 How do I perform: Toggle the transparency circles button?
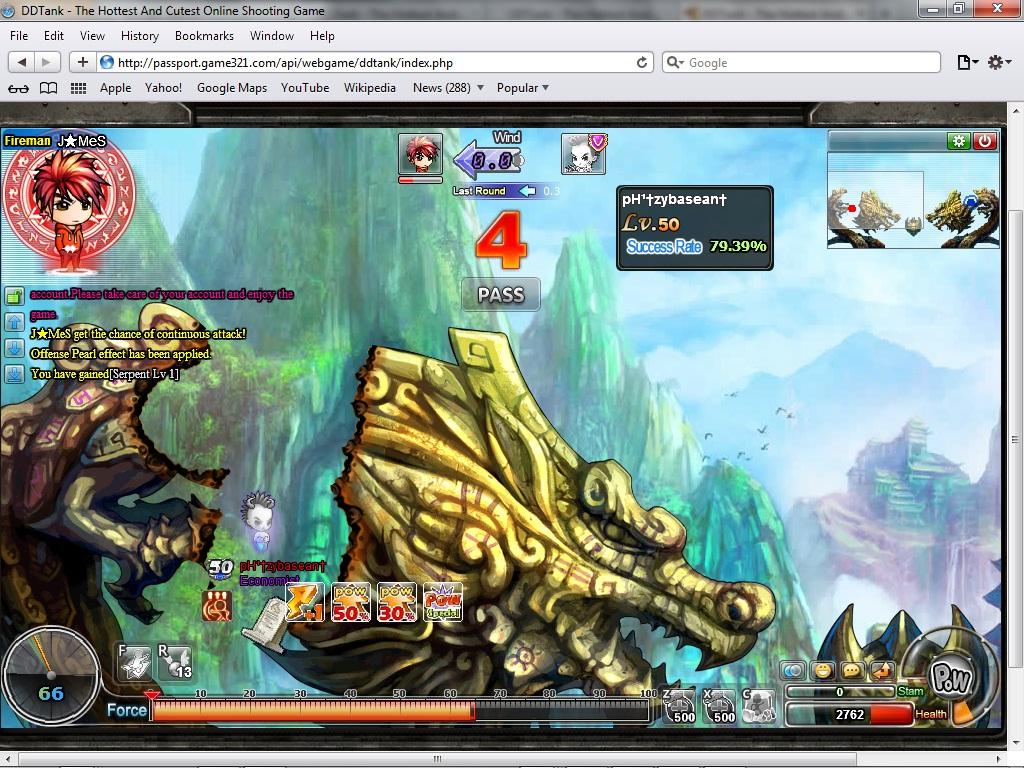(x=793, y=671)
